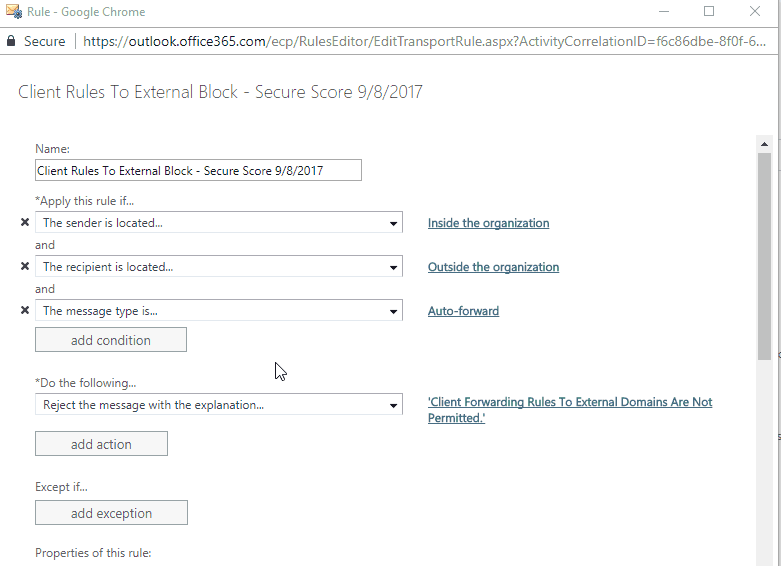The image size is (781, 566).
Task: Open 'The sender is located...' dropdown
Action: [x=219, y=222]
